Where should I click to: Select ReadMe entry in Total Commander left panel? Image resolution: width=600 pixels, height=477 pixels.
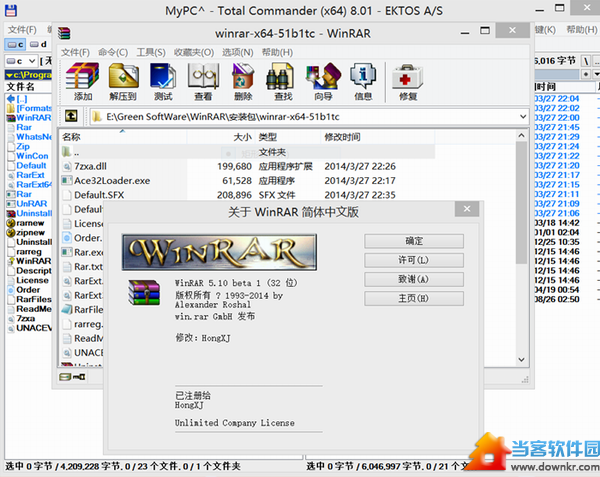[x=29, y=309]
